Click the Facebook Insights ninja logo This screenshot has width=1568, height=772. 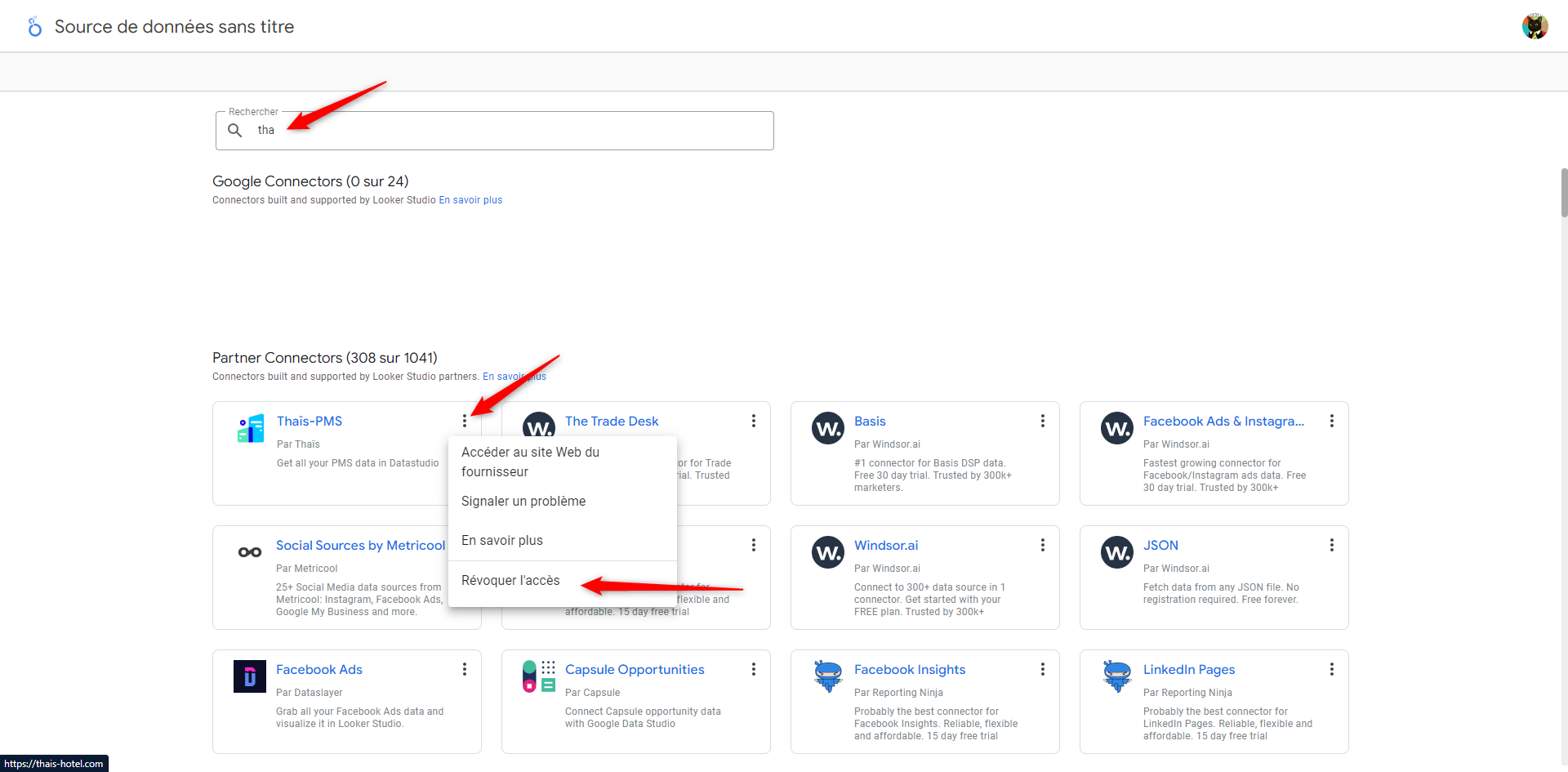[828, 676]
